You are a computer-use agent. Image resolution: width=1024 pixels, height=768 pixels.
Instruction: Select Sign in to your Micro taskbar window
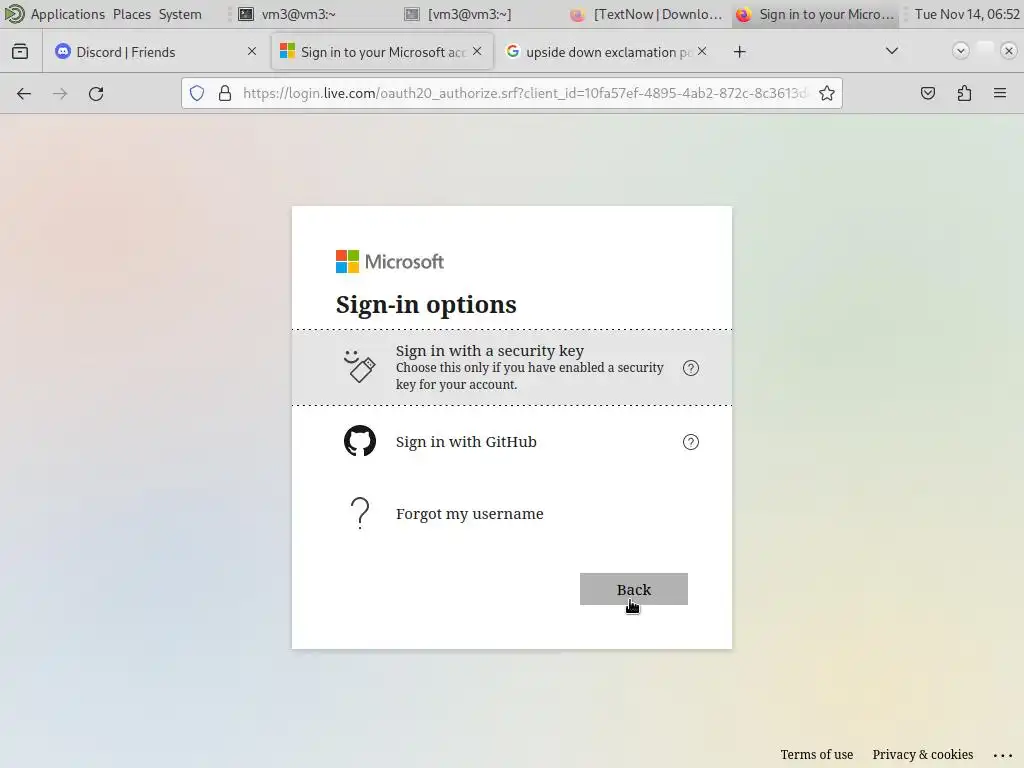[815, 14]
